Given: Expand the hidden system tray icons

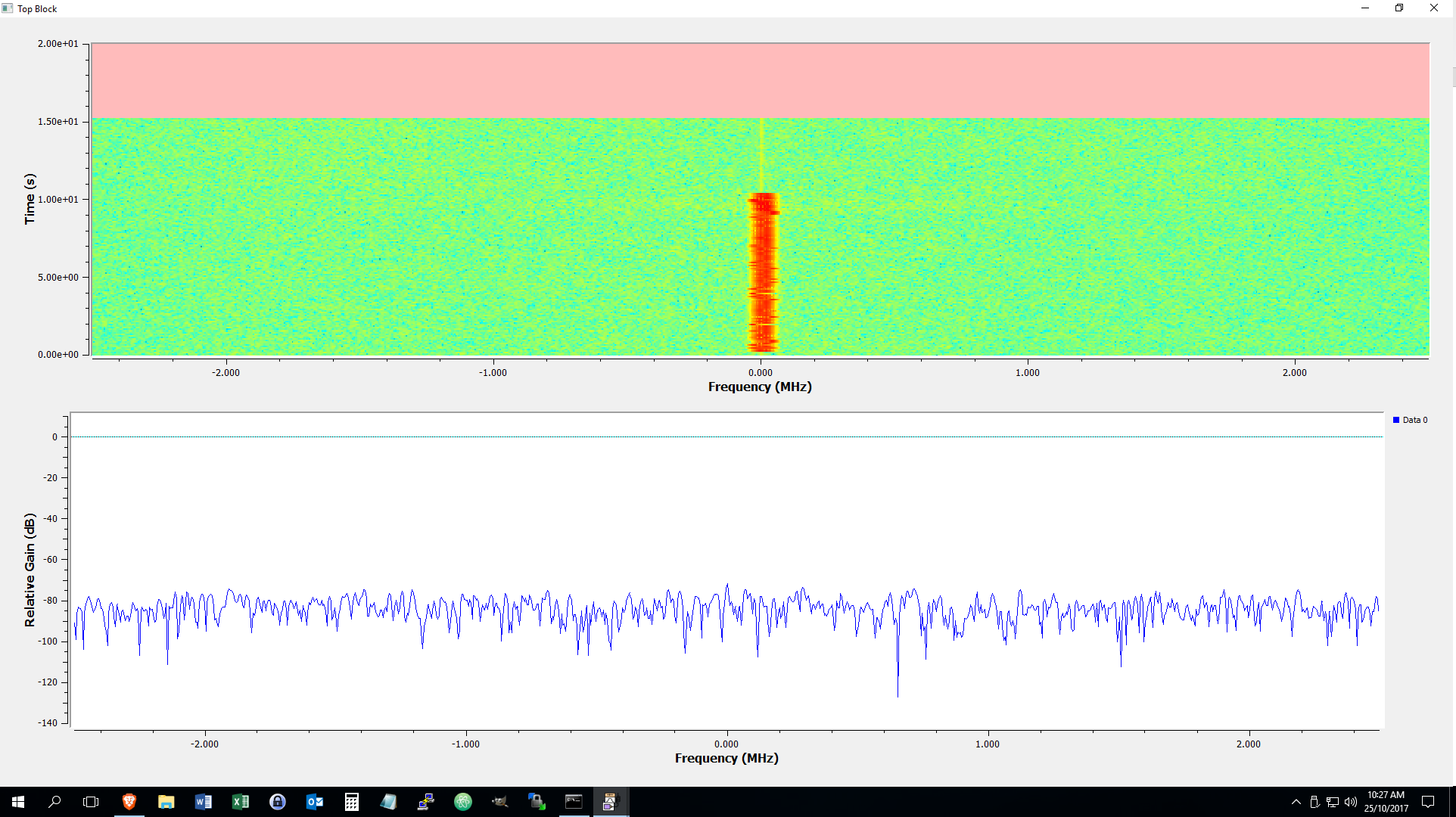Looking at the screenshot, I should click(x=1296, y=802).
